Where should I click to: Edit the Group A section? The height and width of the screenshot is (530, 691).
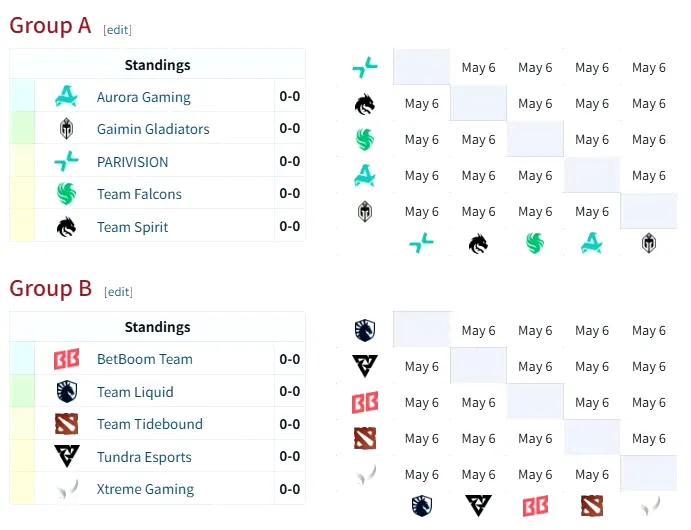click(x=117, y=30)
